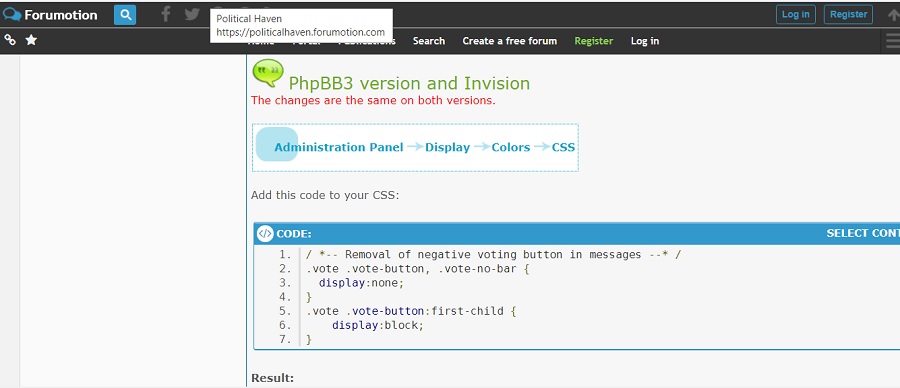Click the chain link icon in toolbar
The height and width of the screenshot is (388, 900).
(10, 40)
